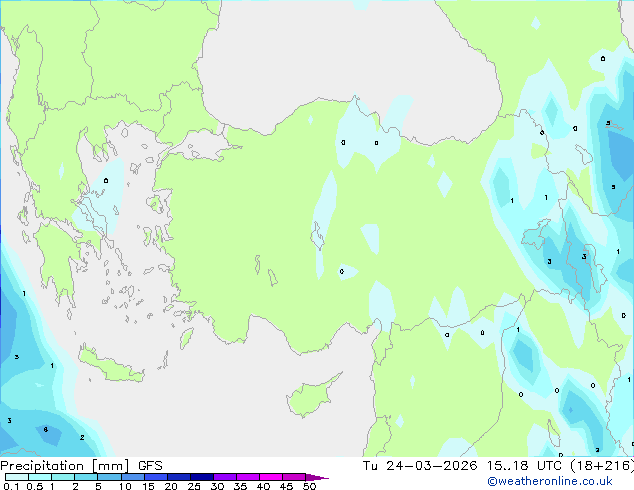634x490 pixels.
Task: Click the 'Tu 24-03-2026' date text
Action: point(420,466)
